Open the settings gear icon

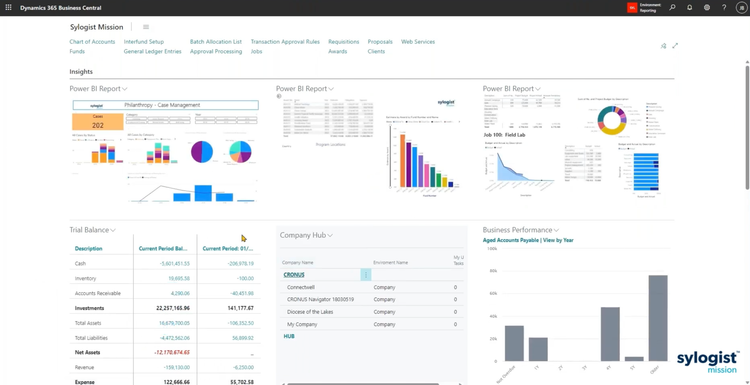(x=707, y=8)
